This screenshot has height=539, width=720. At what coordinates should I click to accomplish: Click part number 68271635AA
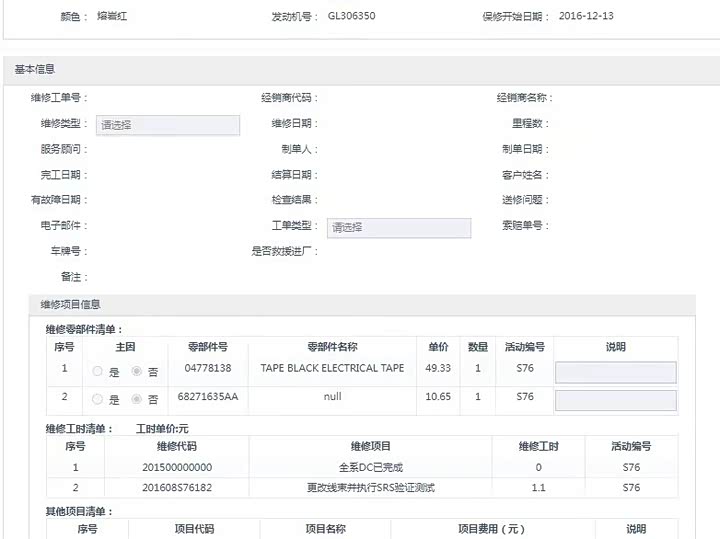(208, 396)
